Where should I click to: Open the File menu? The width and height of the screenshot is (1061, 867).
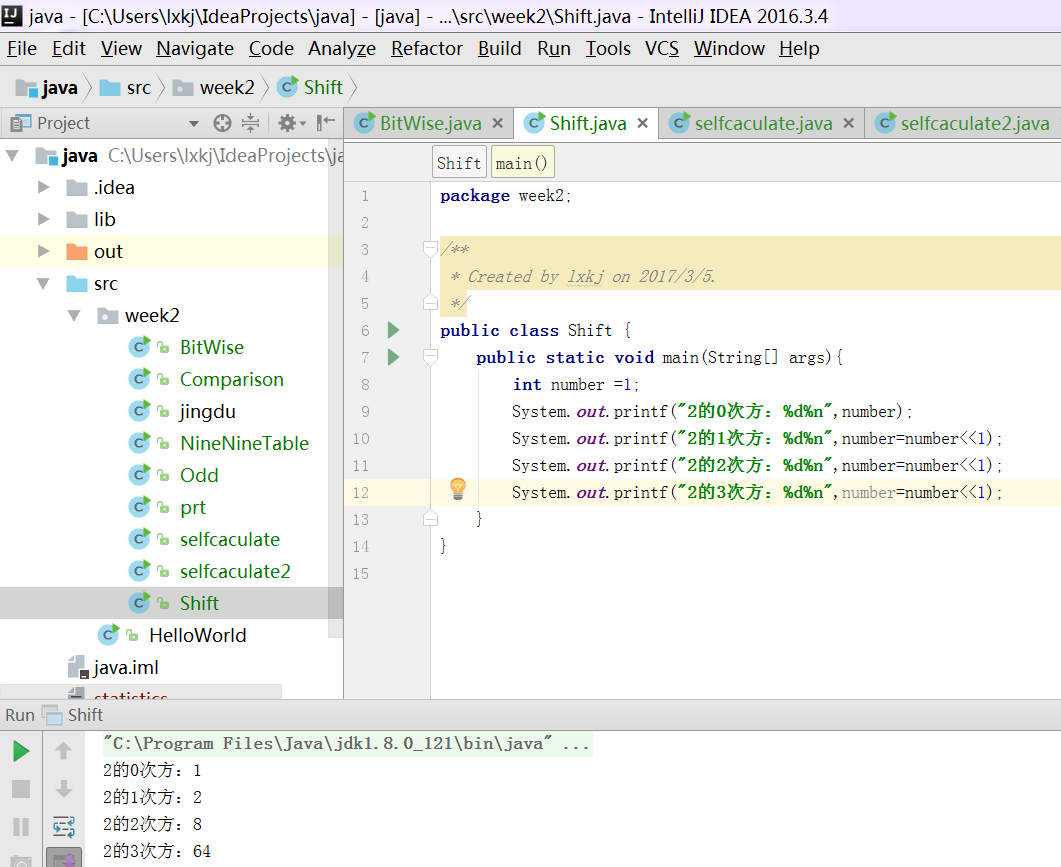22,49
